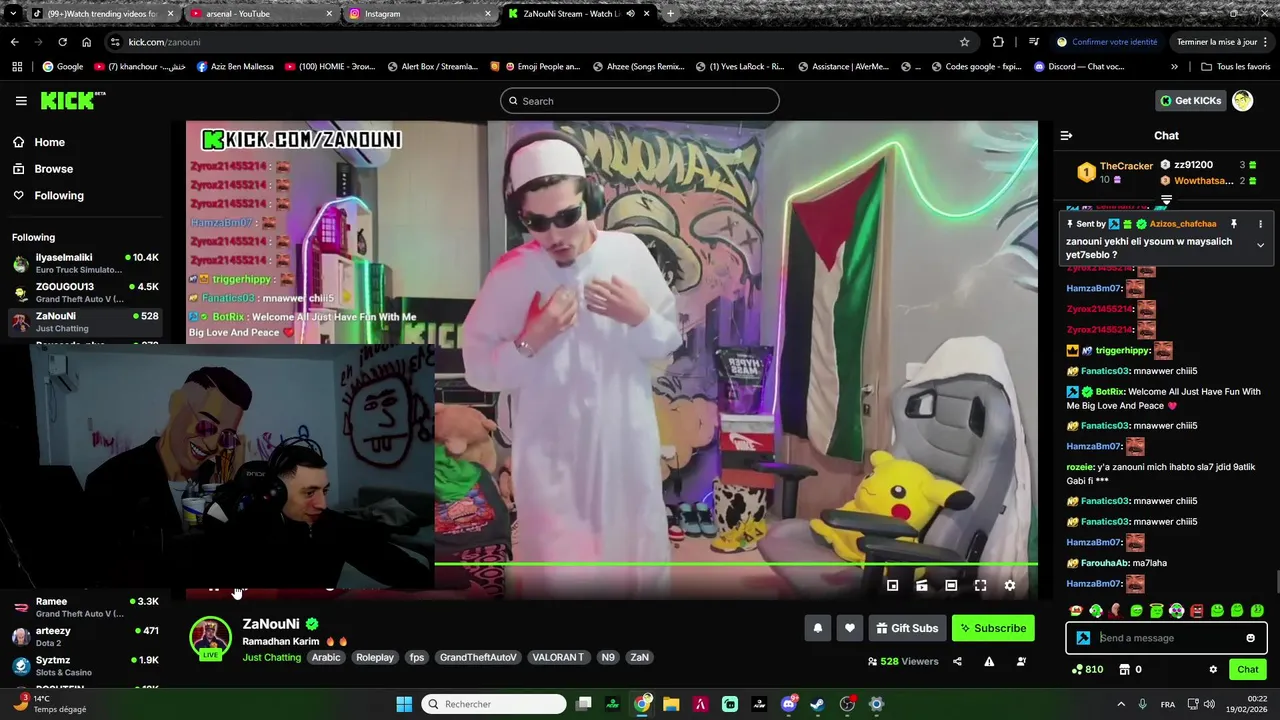Open TheCracker top gifter profile

[1126, 166]
